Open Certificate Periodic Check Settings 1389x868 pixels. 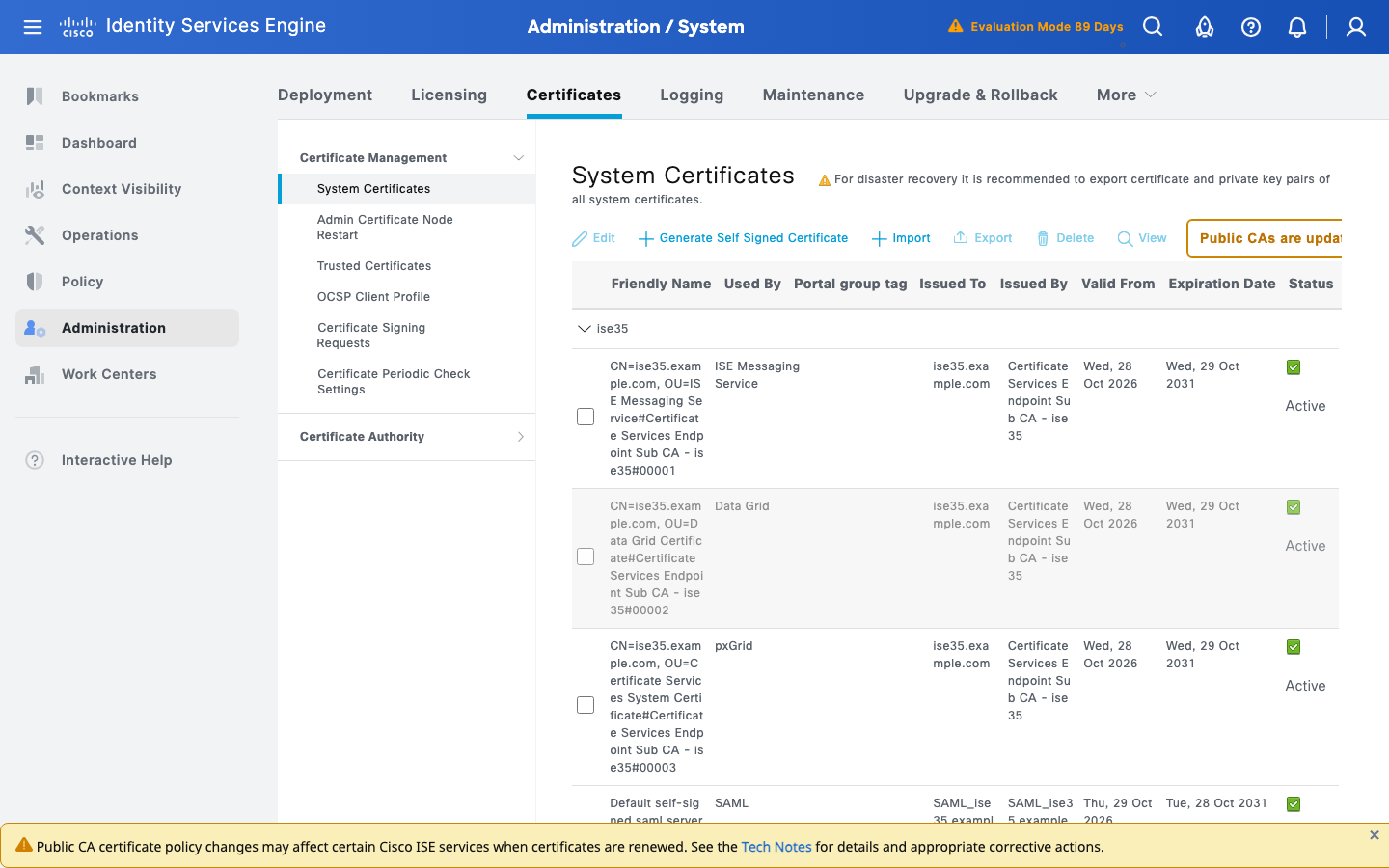(x=394, y=382)
